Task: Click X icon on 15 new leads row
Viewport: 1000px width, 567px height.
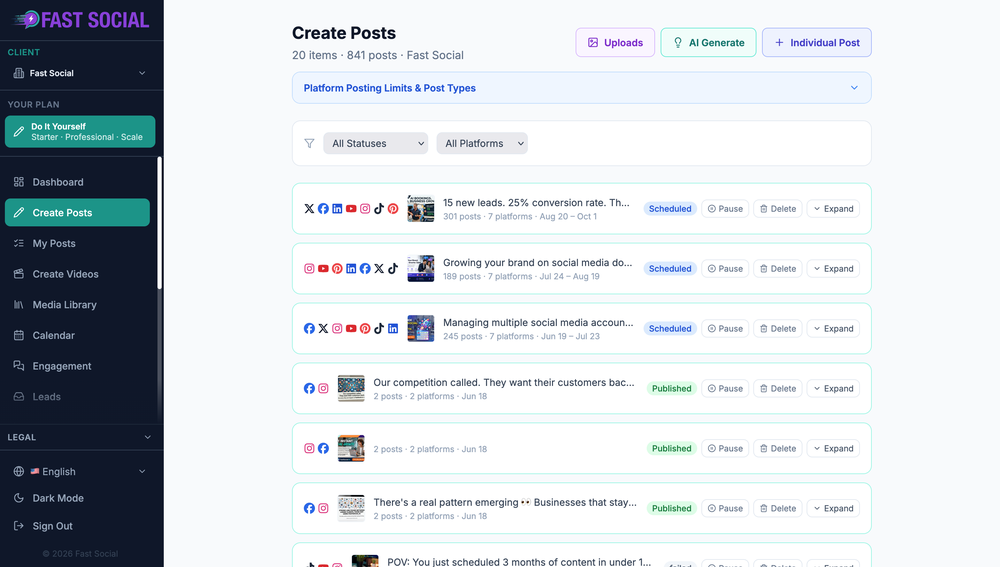Action: 309,209
